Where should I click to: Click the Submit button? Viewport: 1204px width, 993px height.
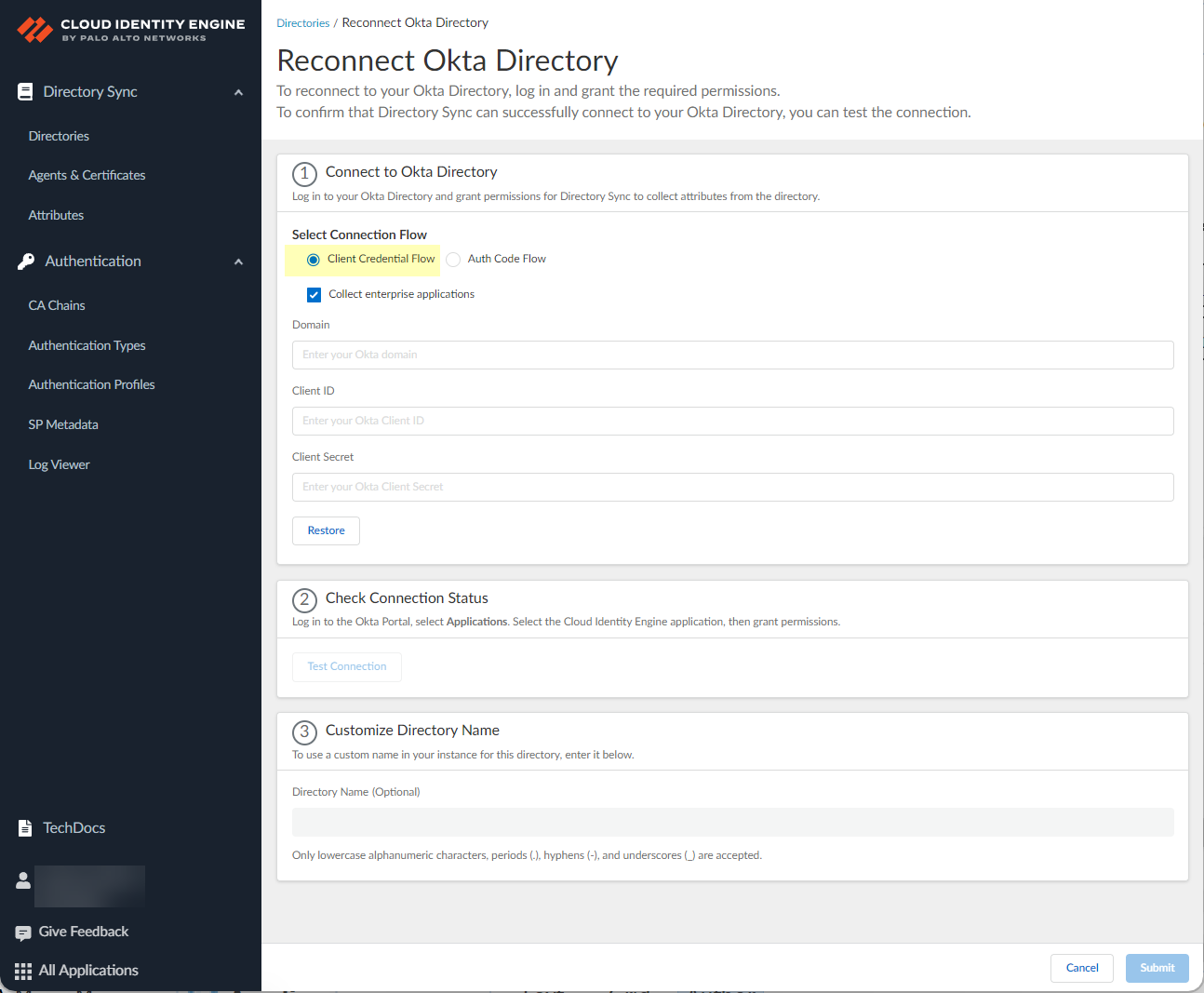(1157, 968)
